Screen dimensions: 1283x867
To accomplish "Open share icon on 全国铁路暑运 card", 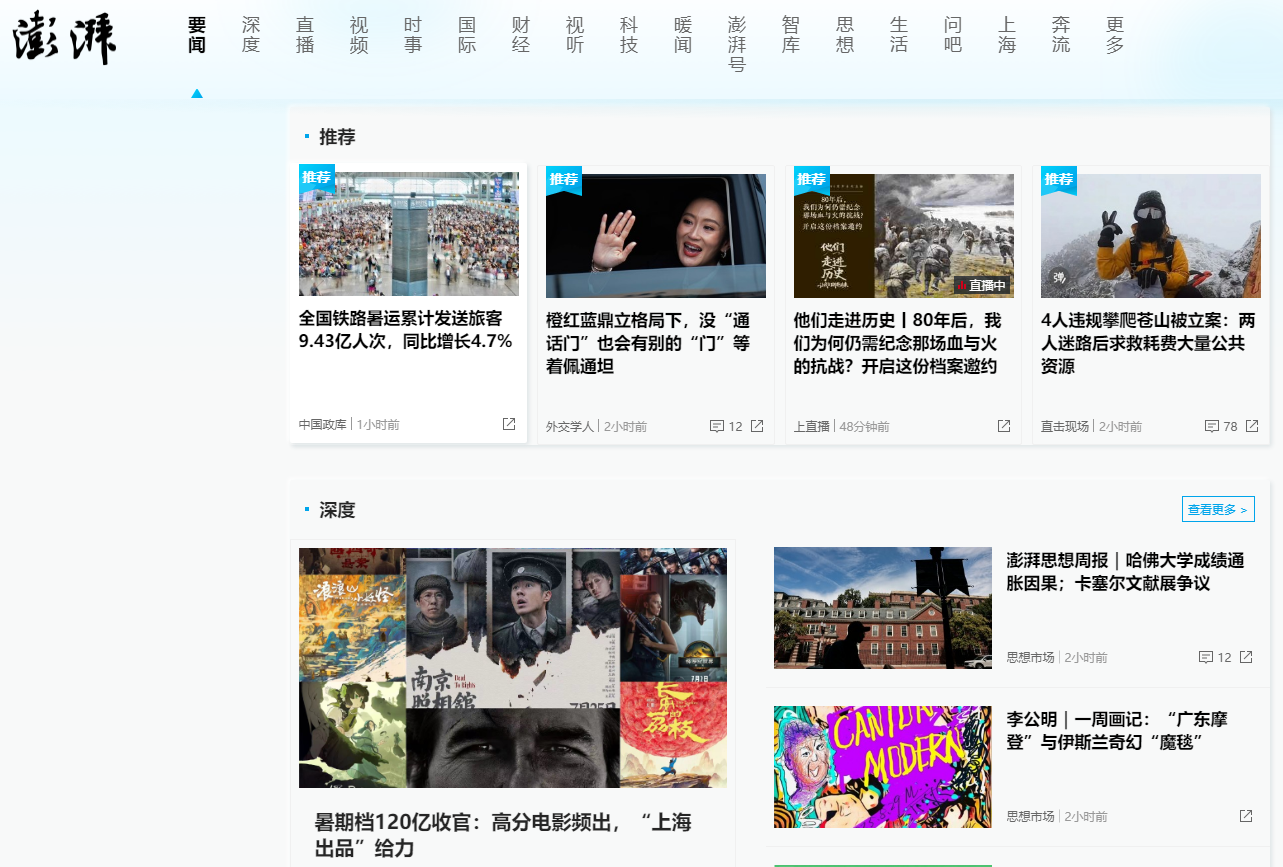I will coord(509,424).
